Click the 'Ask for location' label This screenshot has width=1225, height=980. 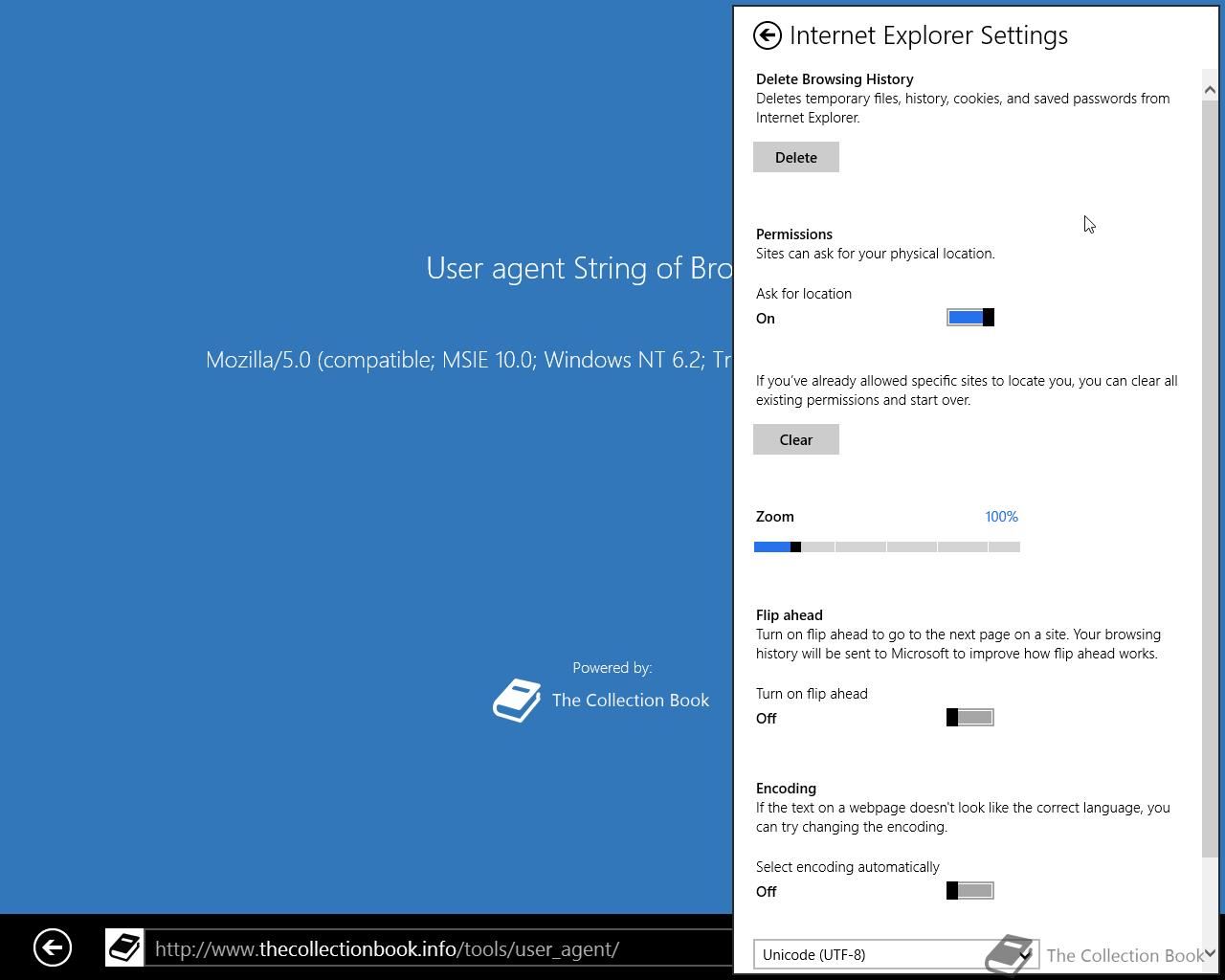tap(804, 294)
